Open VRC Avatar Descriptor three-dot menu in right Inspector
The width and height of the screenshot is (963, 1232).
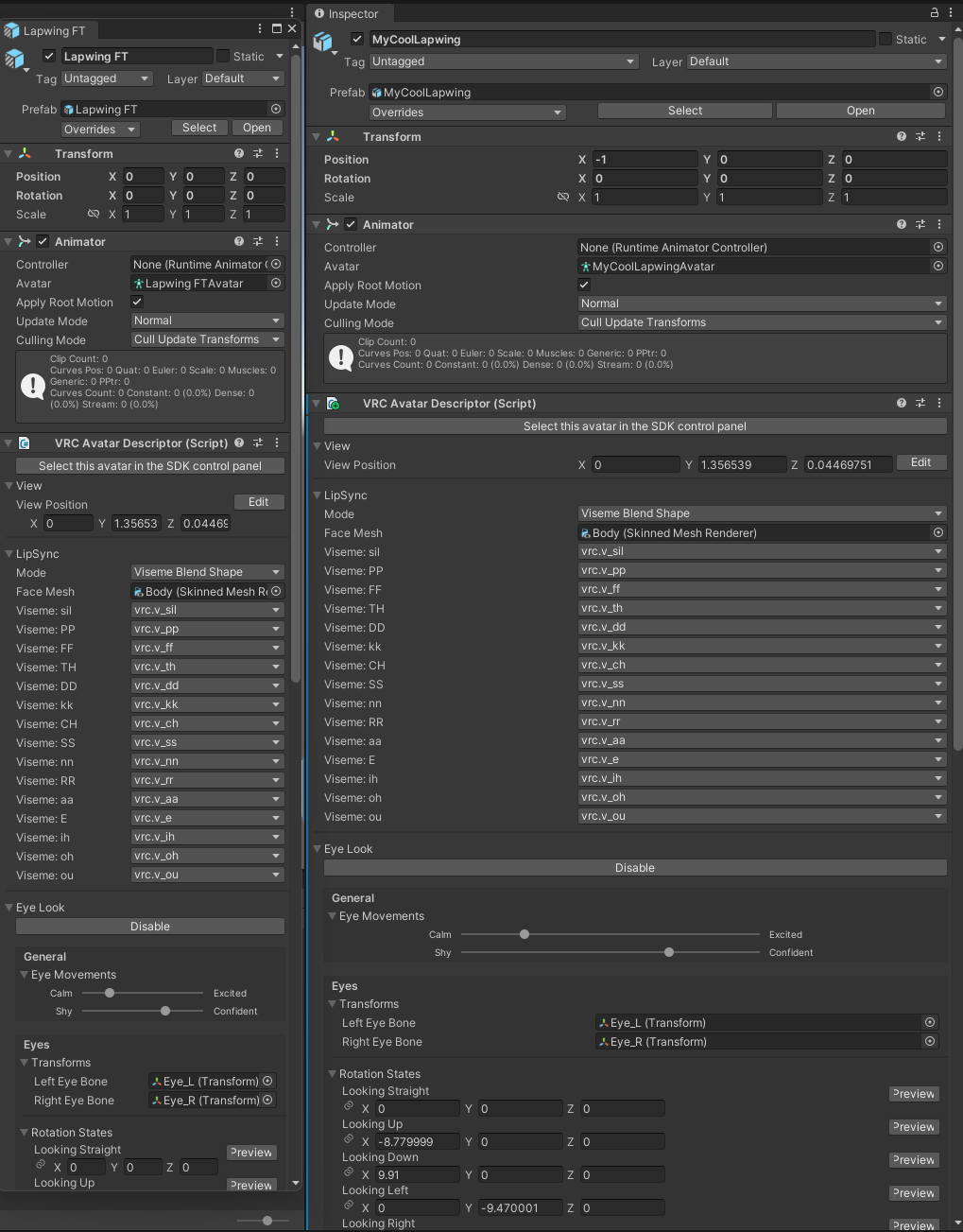click(939, 404)
